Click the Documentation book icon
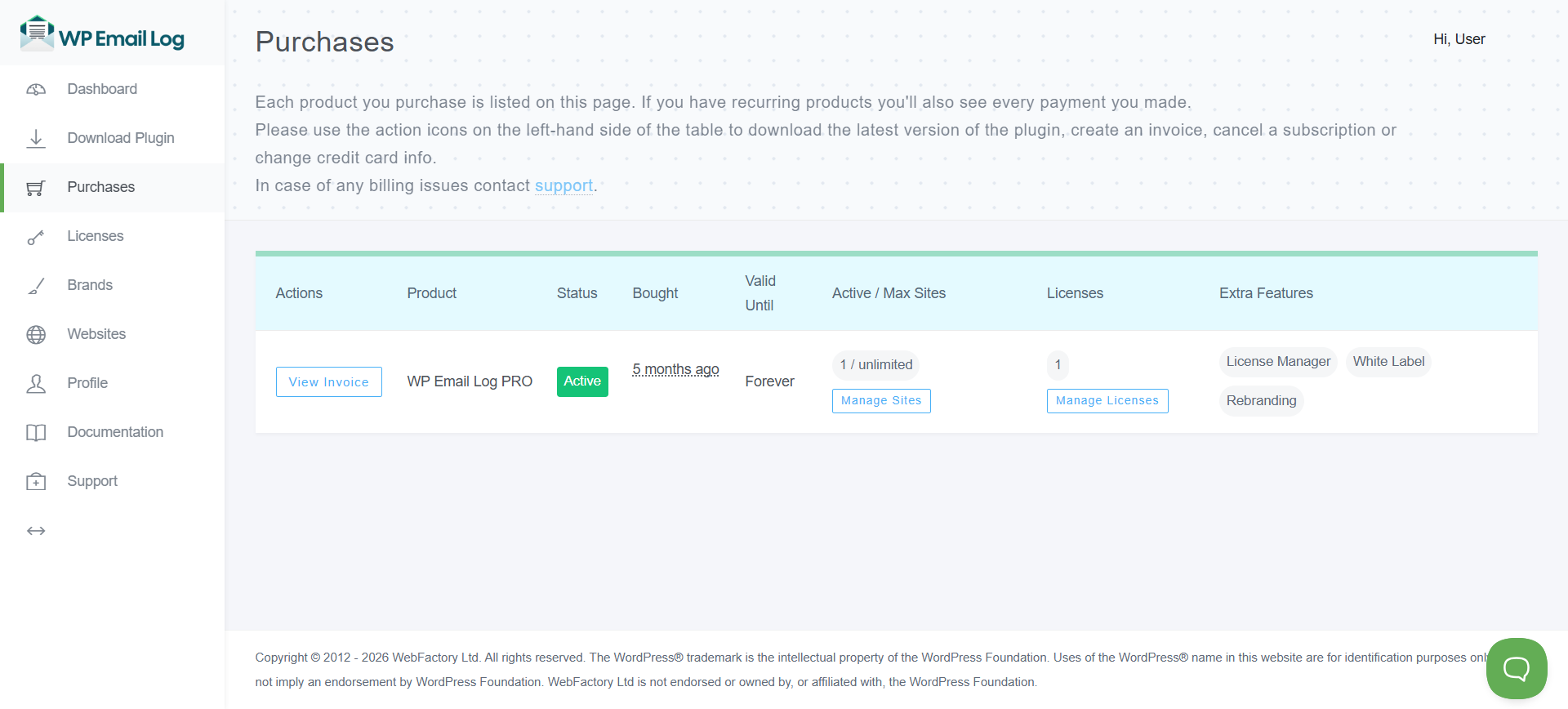This screenshot has height=709, width=1568. coord(36,433)
